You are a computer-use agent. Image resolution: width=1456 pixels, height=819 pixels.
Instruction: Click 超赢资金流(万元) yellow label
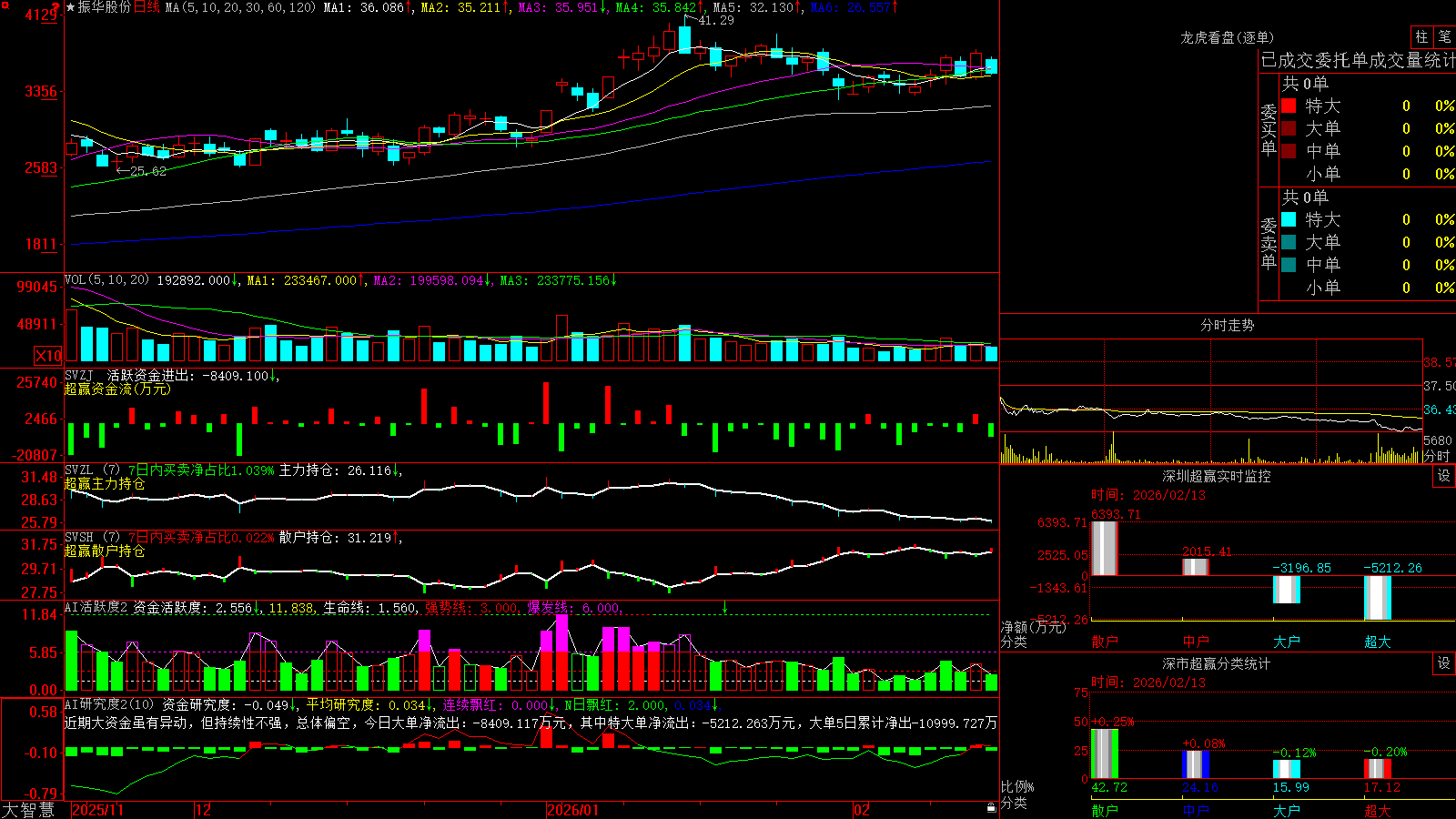pos(117,389)
